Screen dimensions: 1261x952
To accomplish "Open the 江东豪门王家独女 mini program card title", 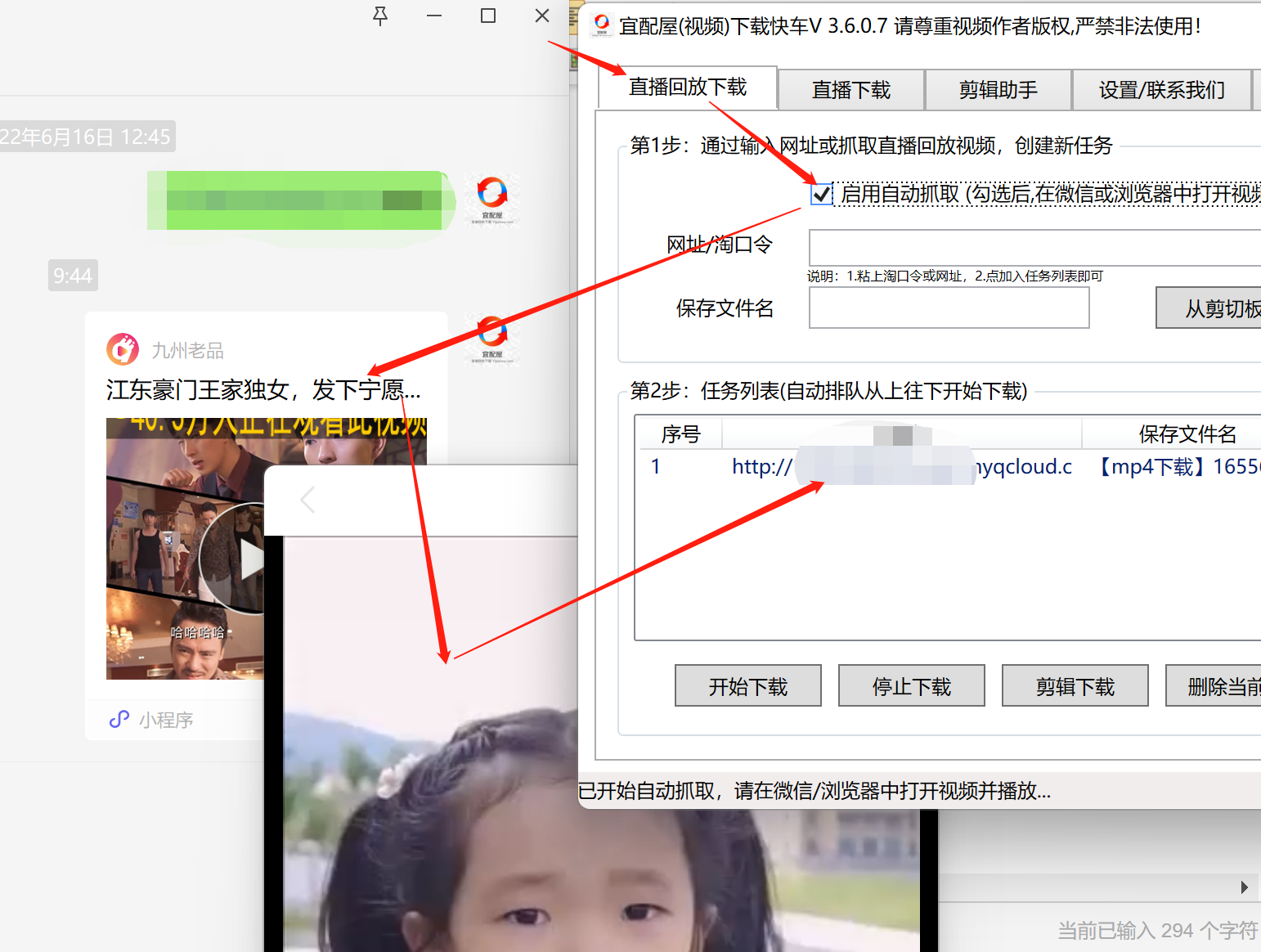I will coord(263,390).
